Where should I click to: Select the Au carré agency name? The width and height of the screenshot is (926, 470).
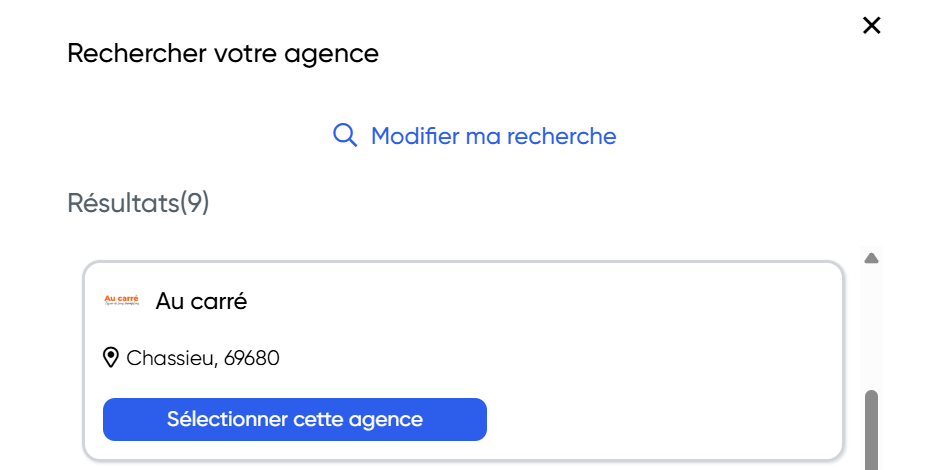point(201,301)
